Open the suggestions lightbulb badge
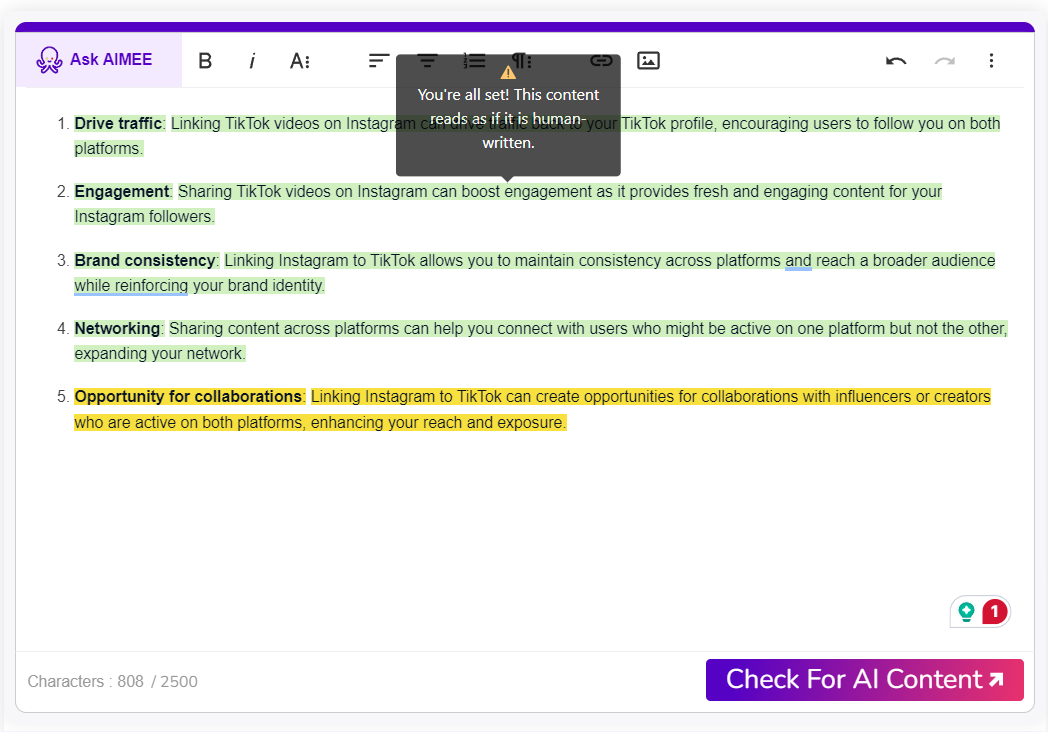The height and width of the screenshot is (732, 1048). [x=966, y=612]
